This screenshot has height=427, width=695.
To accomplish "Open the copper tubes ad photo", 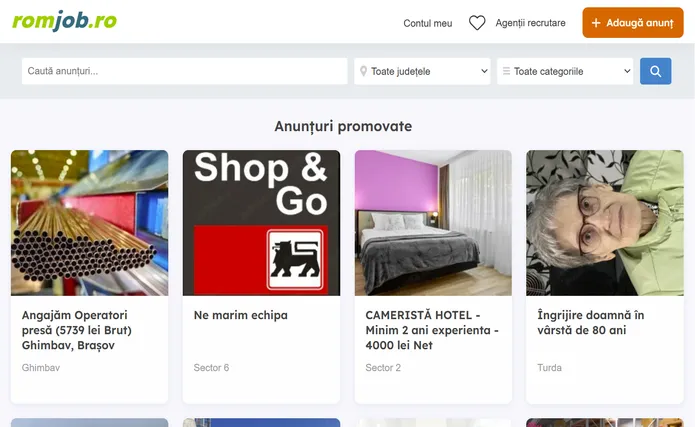I will [x=90, y=223].
